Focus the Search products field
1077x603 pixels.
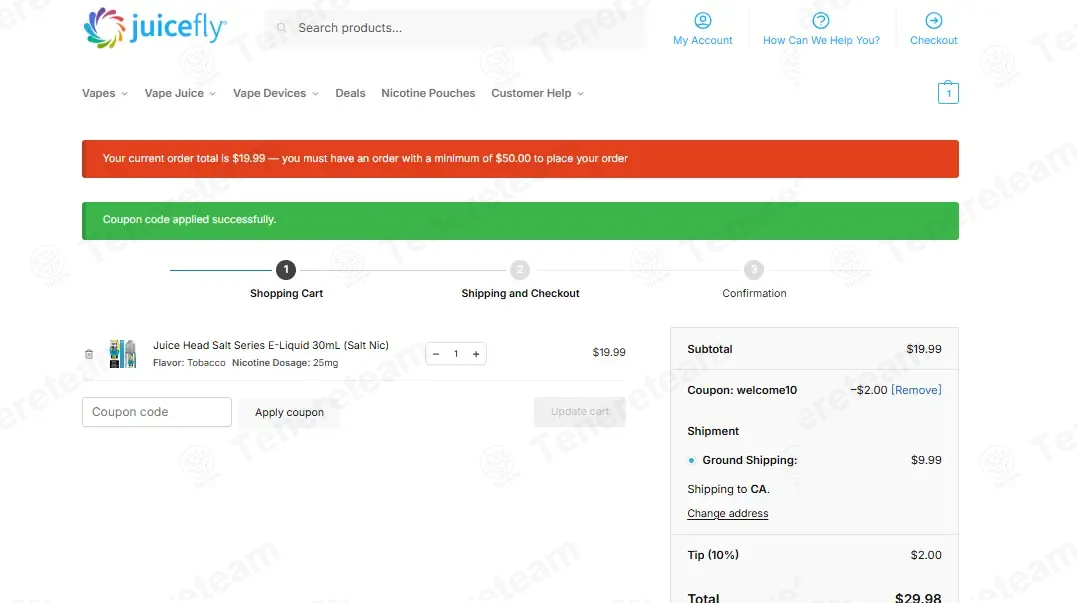coord(456,28)
